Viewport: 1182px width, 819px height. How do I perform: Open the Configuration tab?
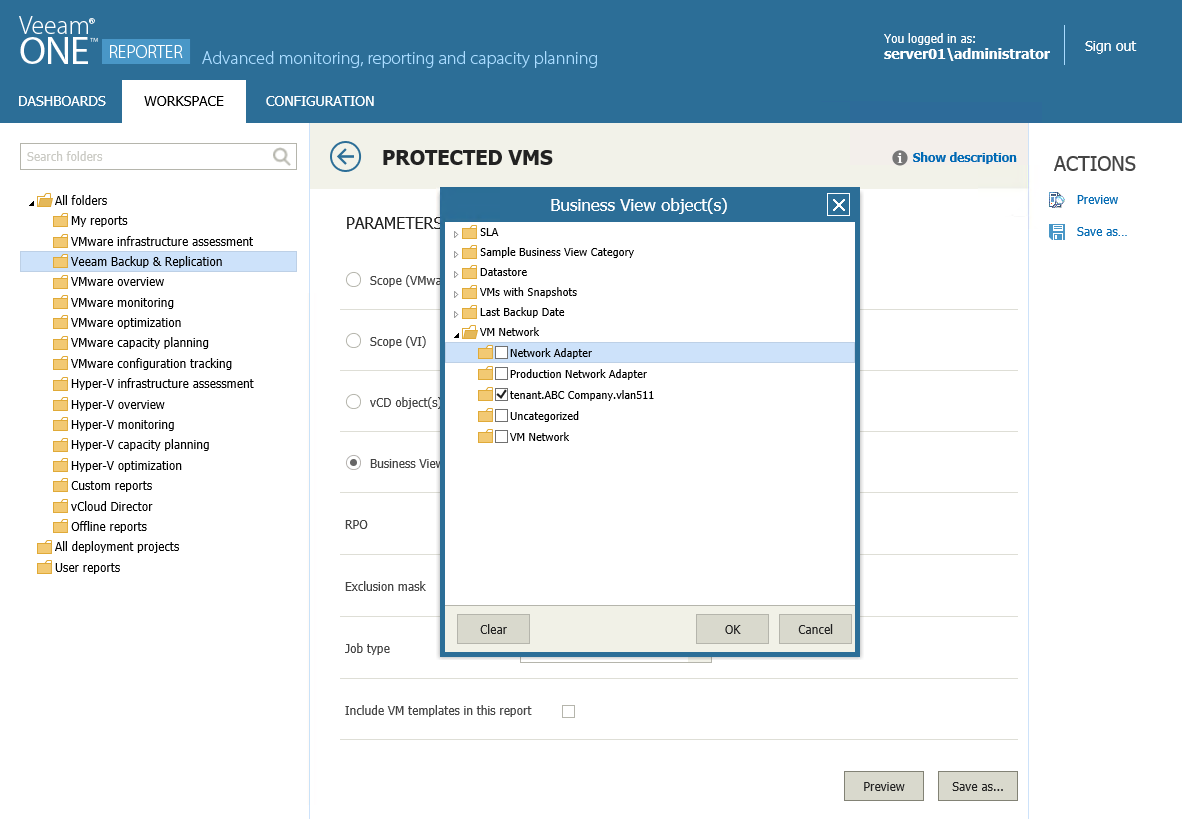click(320, 101)
